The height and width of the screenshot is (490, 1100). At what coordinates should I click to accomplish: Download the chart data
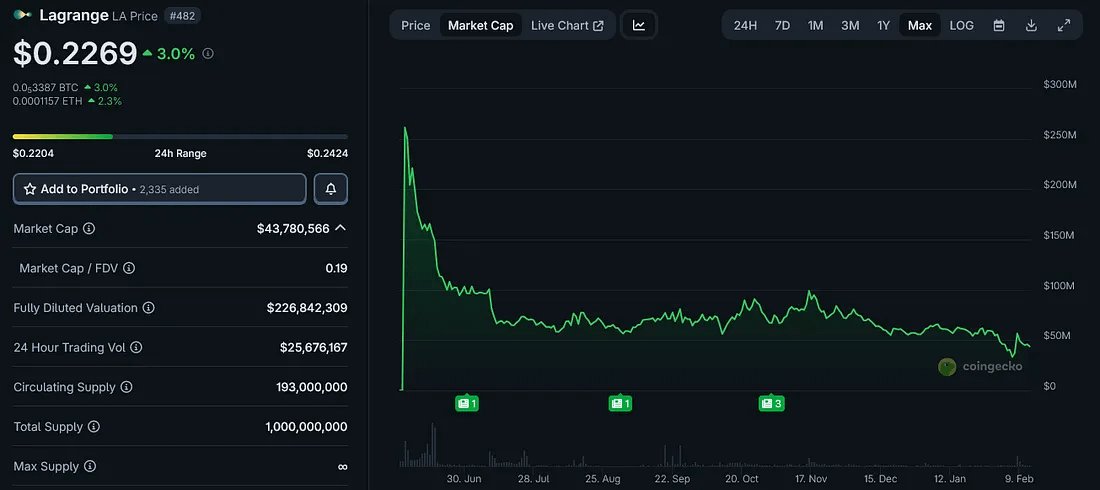tap(1031, 25)
